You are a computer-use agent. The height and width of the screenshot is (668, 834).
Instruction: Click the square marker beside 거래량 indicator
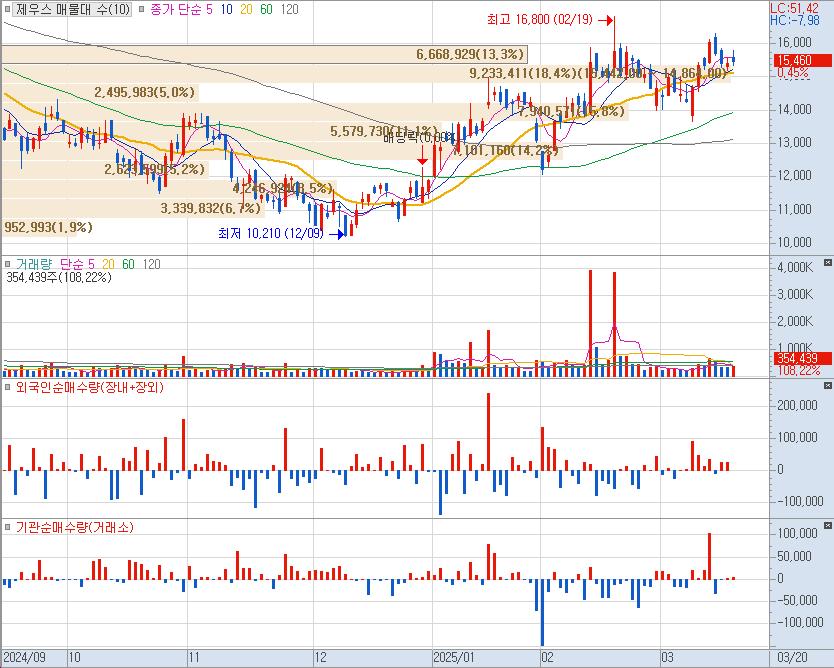coord(8,263)
